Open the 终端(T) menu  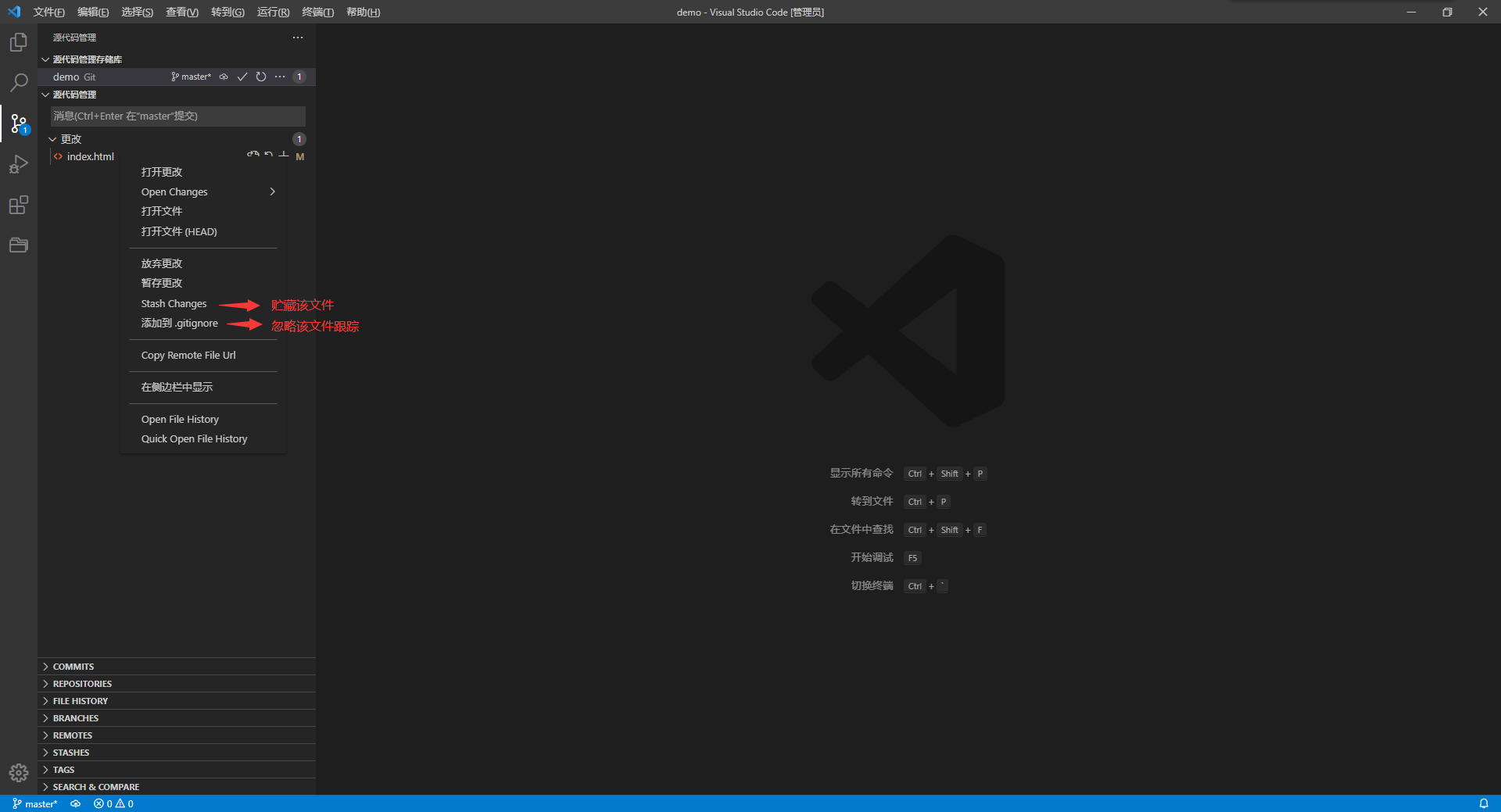pyautogui.click(x=317, y=12)
